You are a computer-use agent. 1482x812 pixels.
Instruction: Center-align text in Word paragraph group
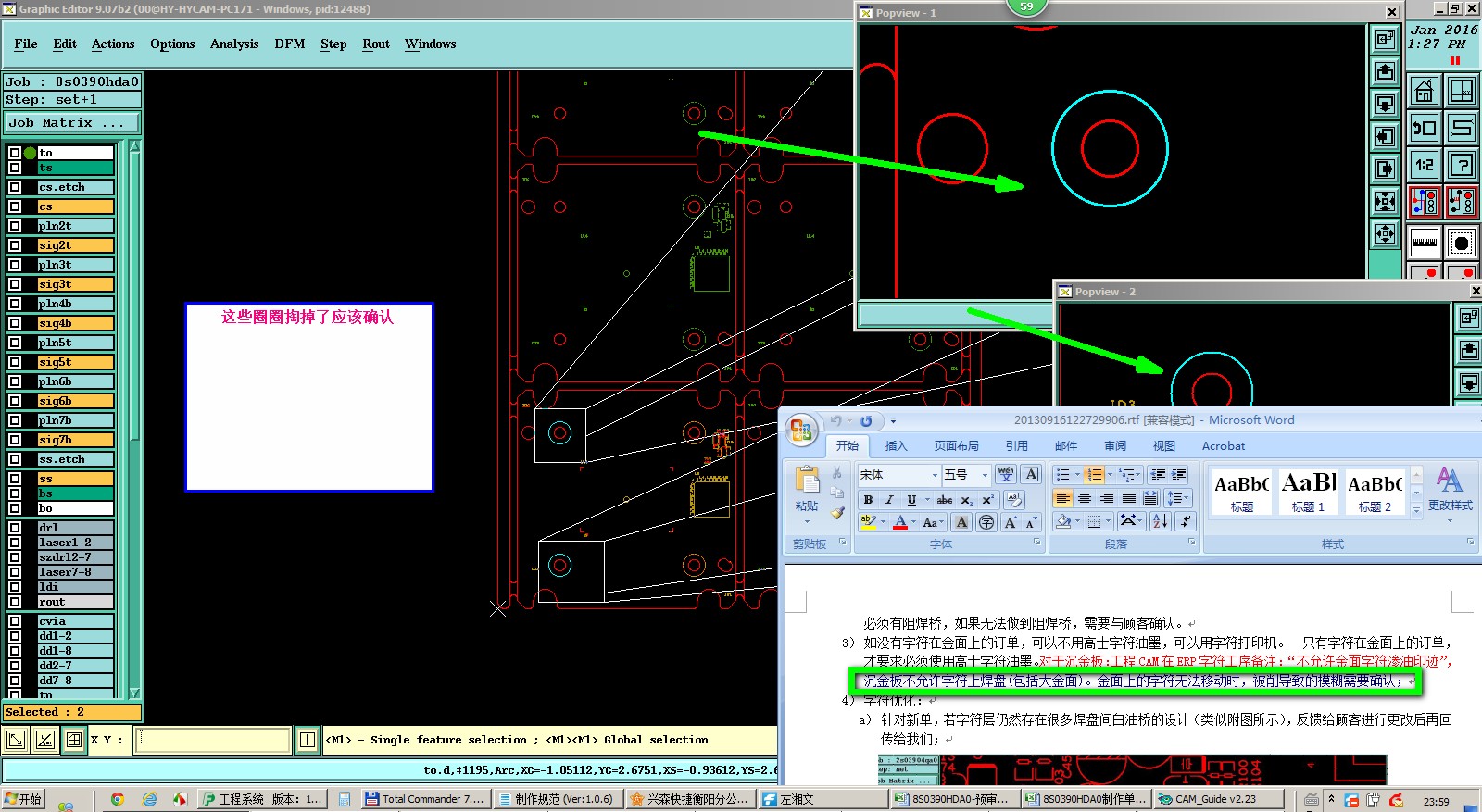(1085, 498)
